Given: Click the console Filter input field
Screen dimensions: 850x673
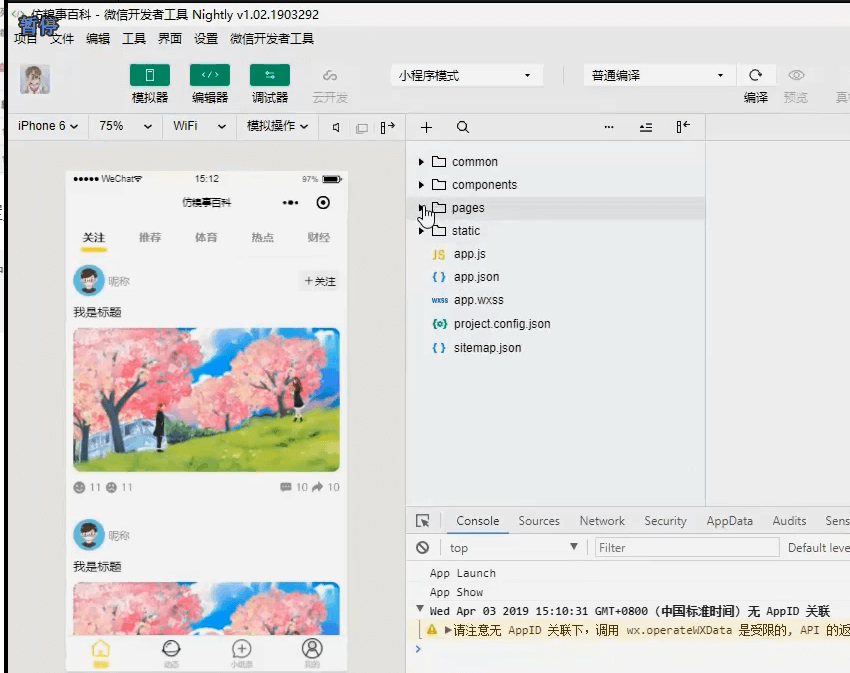Looking at the screenshot, I should [687, 548].
